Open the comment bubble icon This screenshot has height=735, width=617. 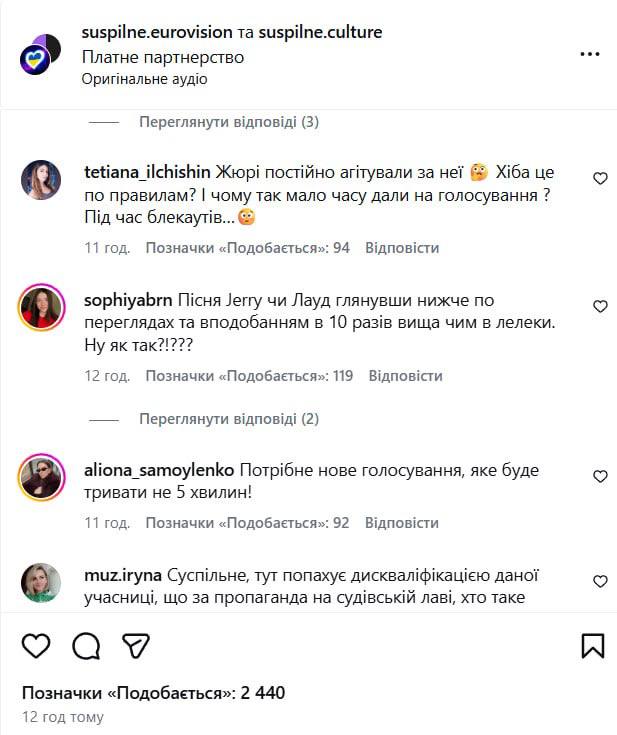click(86, 645)
